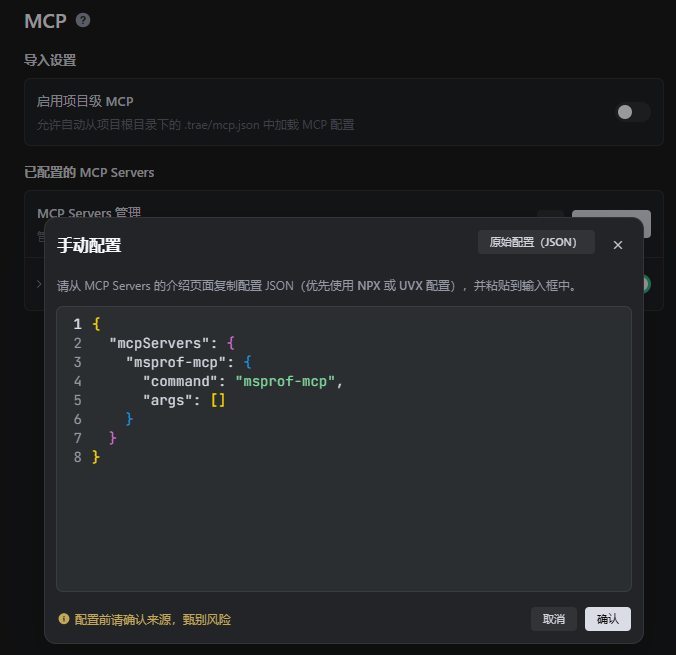Click the 确认 button
Screen dimensions: 676x655
coord(607,619)
